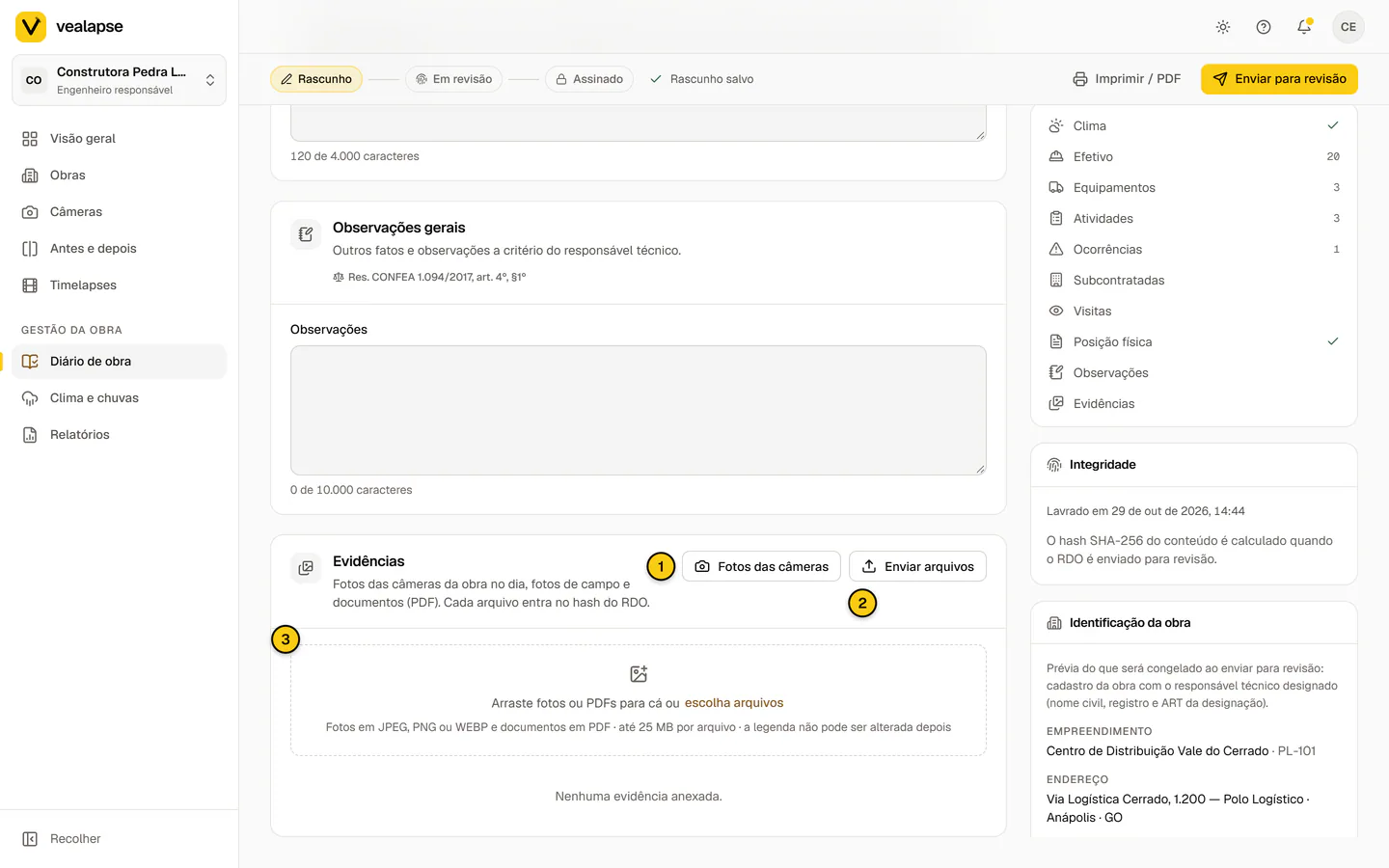The width and height of the screenshot is (1389, 868).
Task: Select Diário de obra in sidebar
Action: coord(119,362)
